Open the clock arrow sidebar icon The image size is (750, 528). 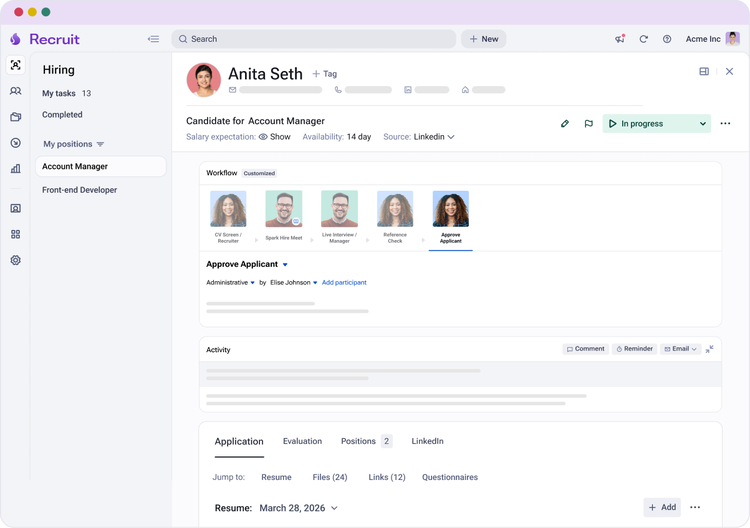[15, 143]
